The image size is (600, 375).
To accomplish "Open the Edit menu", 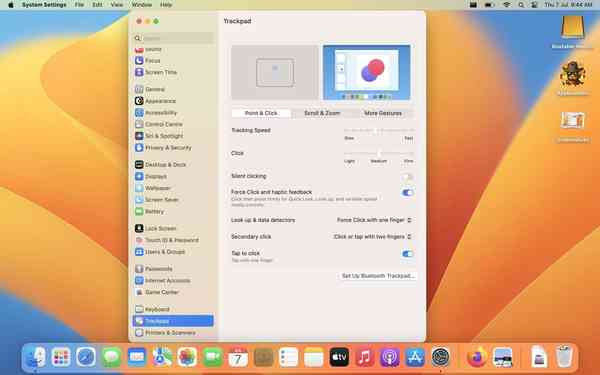I will 97,5.
